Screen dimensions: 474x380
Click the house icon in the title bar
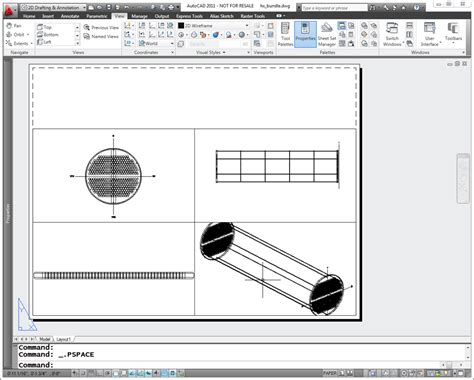[x=403, y=7]
